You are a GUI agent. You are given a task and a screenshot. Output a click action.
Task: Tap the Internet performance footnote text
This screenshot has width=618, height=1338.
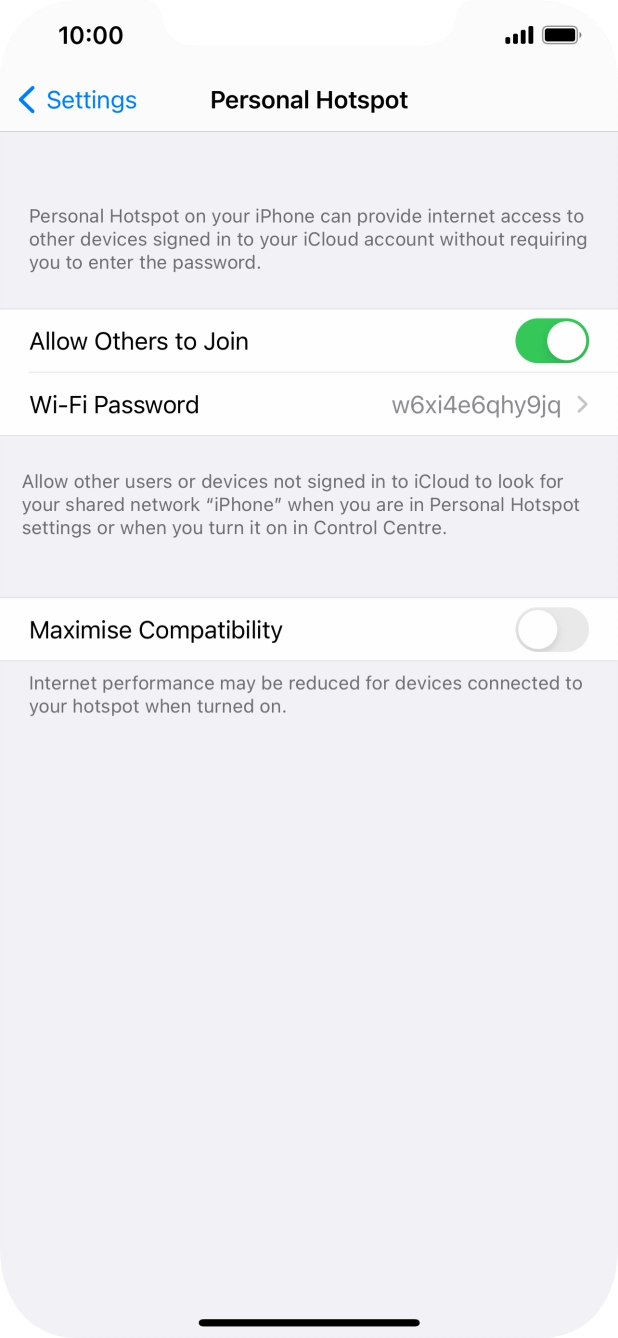[306, 695]
